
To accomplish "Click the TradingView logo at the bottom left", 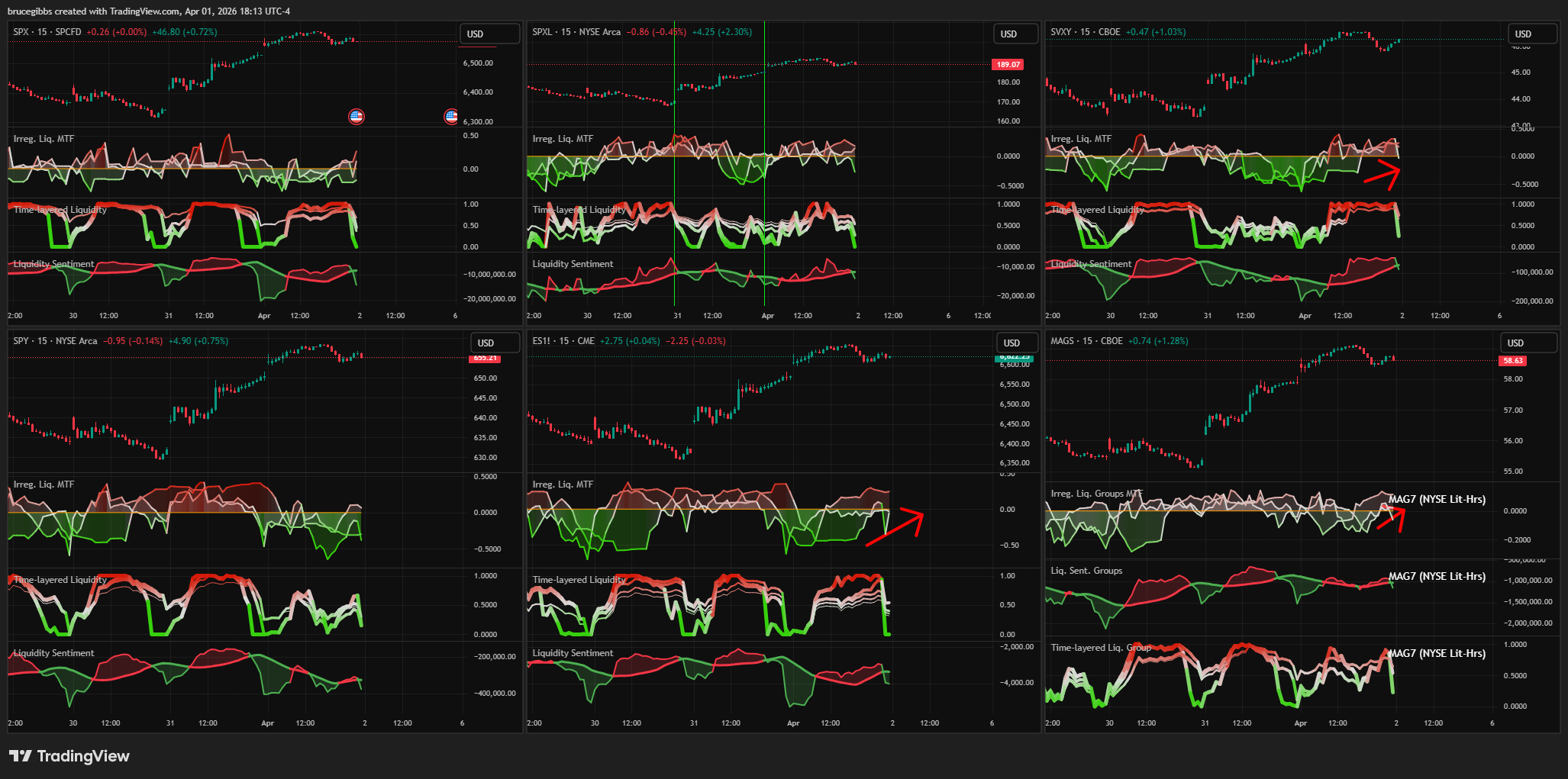I will (x=69, y=756).
